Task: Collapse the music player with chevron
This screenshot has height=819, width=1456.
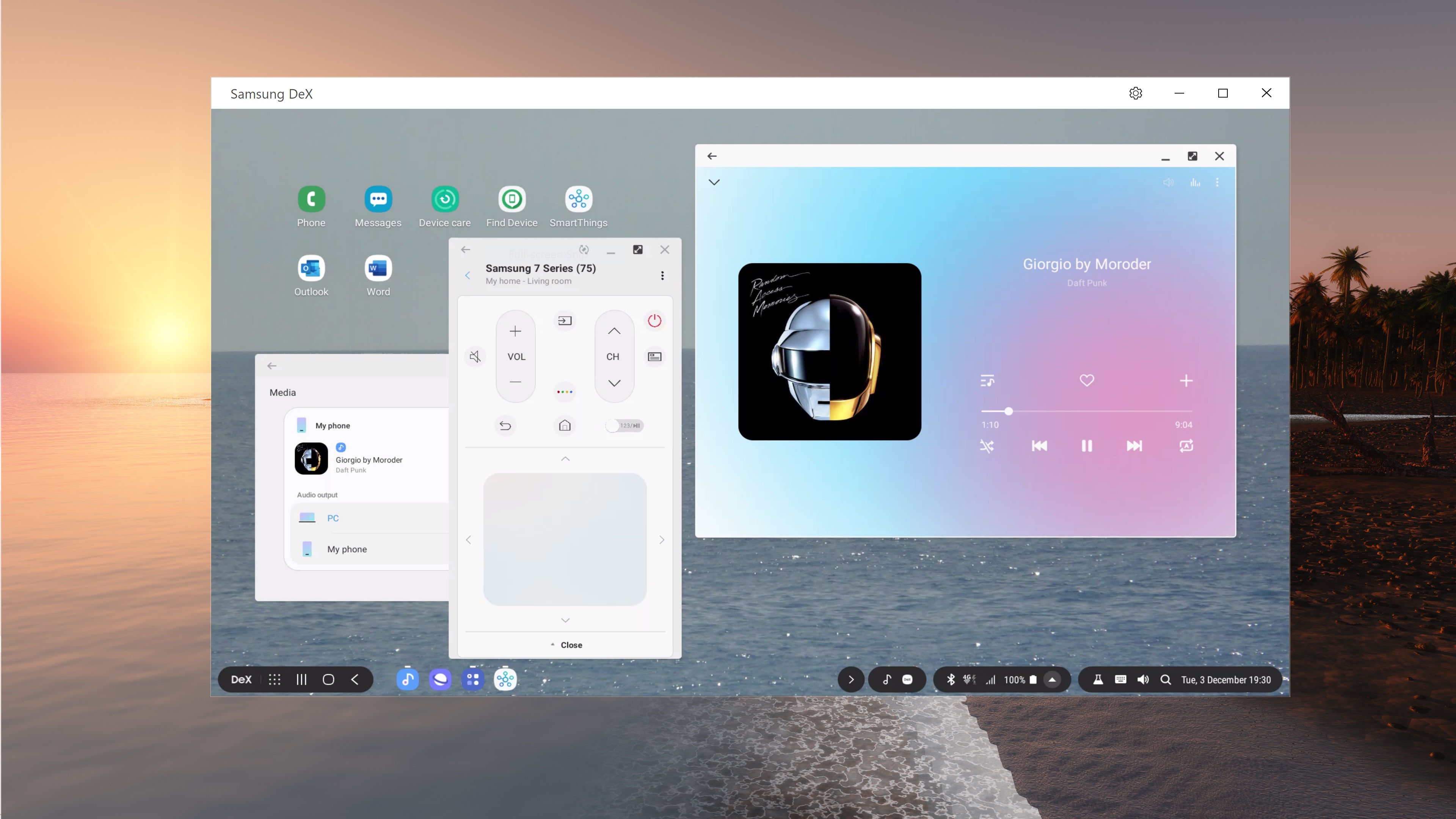Action: coord(714,182)
